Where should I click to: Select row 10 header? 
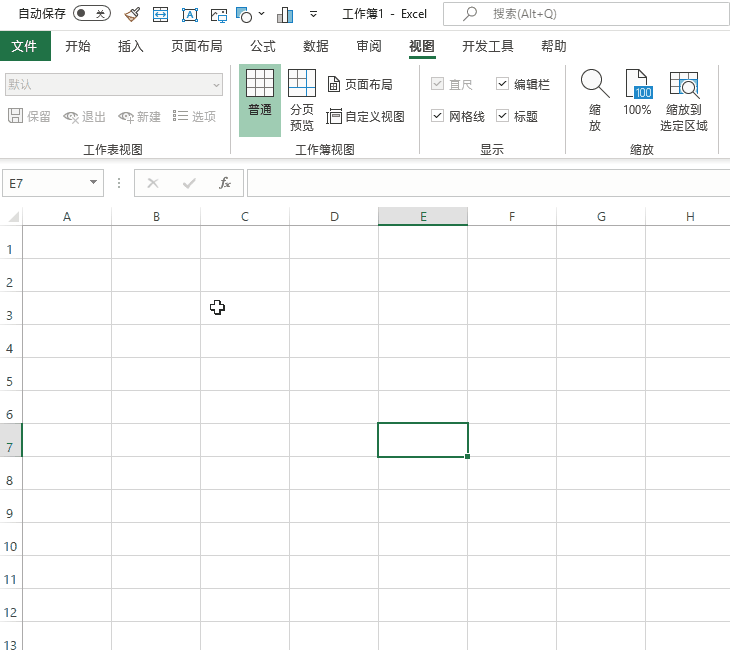(x=11, y=539)
